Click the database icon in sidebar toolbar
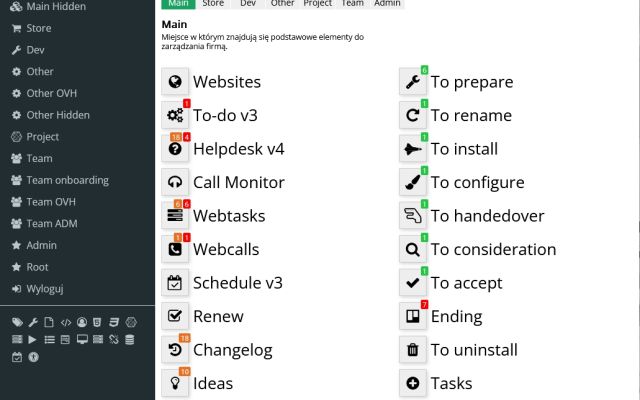This screenshot has height=400, width=640. pyautogui.click(x=129, y=340)
